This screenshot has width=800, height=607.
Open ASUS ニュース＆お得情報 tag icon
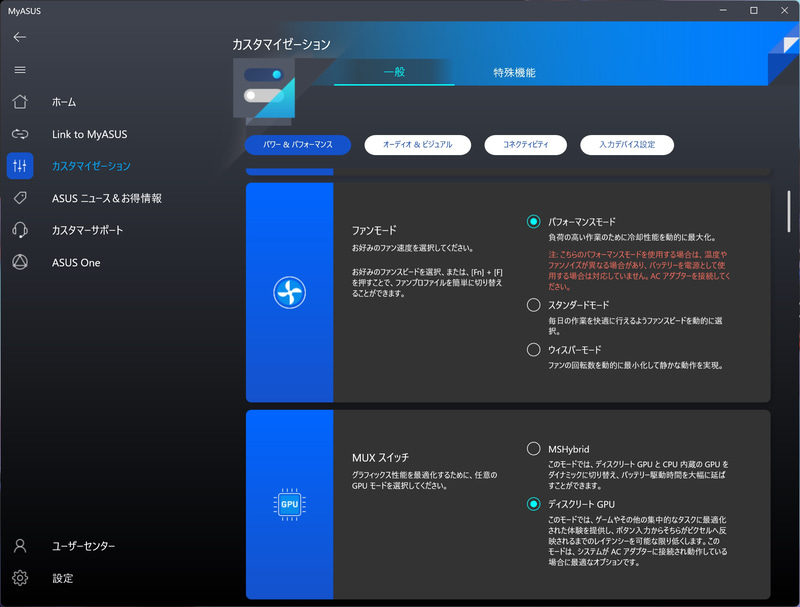tap(20, 198)
